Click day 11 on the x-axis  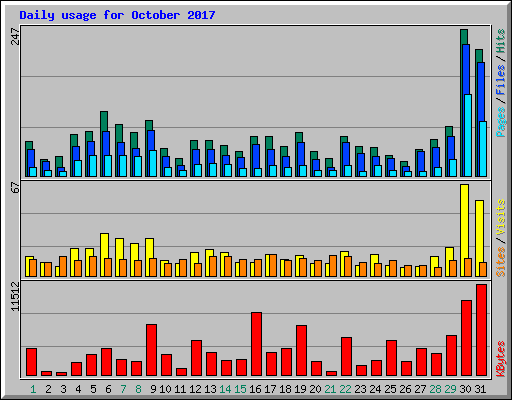click(x=180, y=389)
